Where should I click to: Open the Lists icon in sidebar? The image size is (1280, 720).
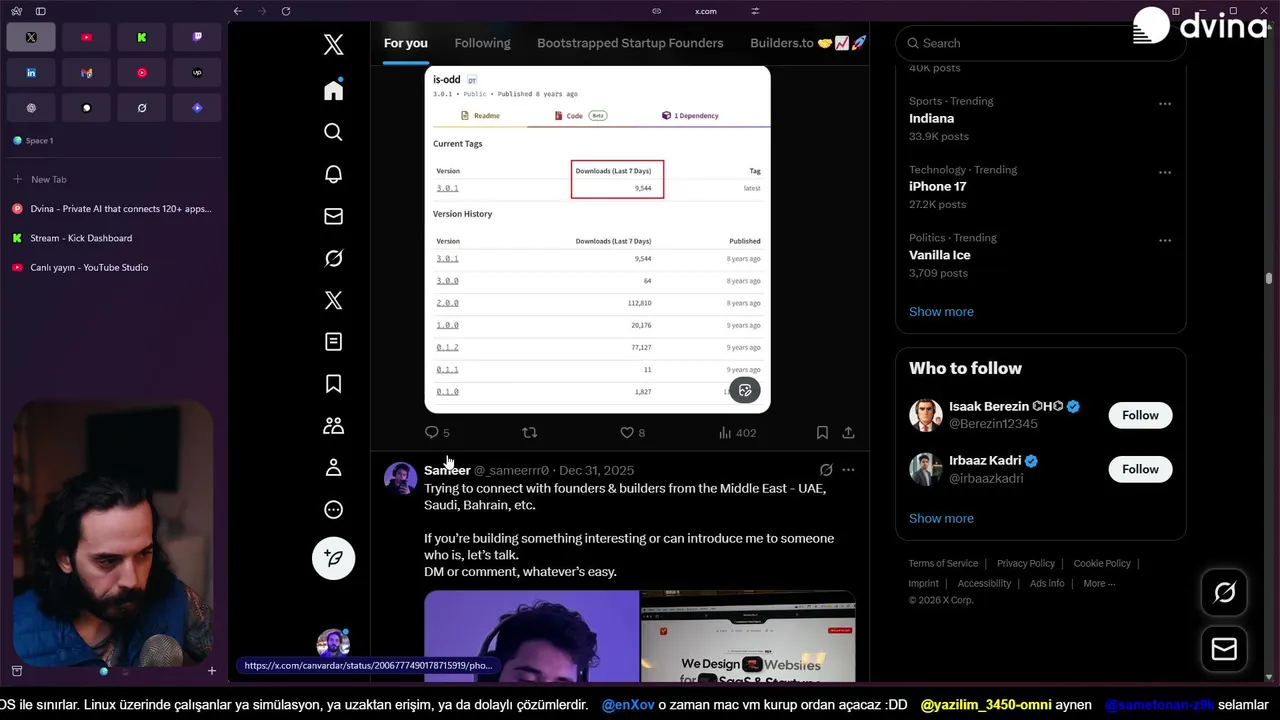point(334,342)
